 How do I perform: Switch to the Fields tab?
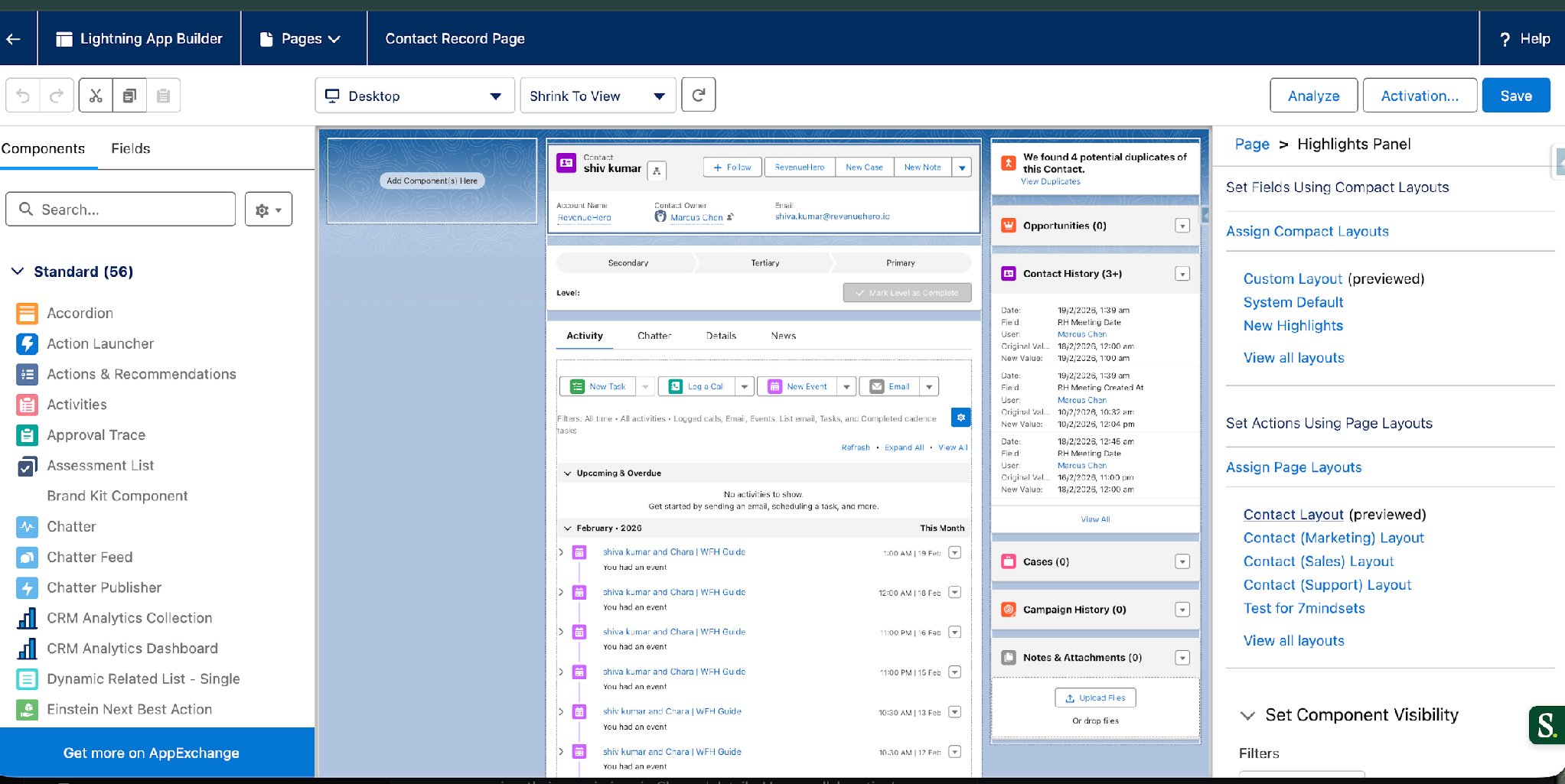pos(131,148)
